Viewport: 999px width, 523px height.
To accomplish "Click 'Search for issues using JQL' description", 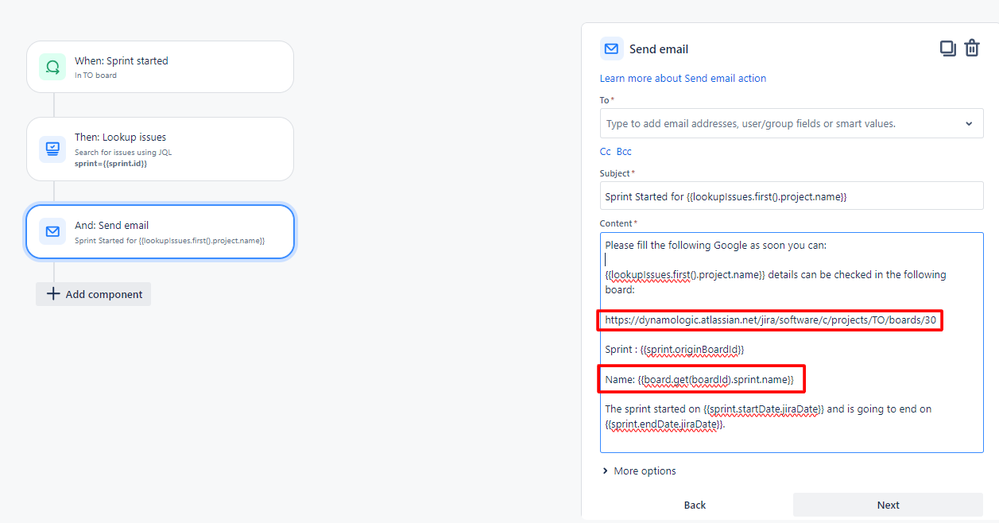I will 123,152.
